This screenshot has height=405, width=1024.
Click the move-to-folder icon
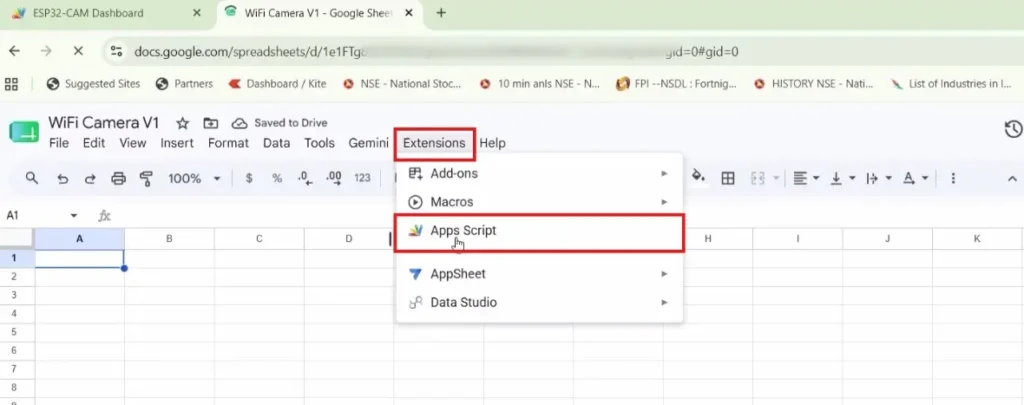(x=211, y=123)
